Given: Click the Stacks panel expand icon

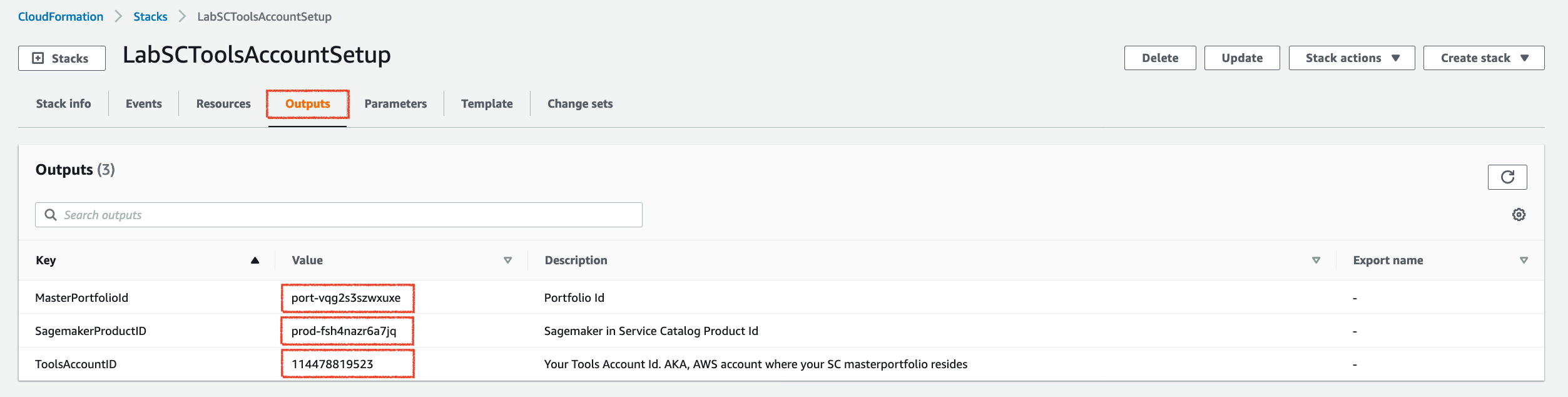Looking at the screenshot, I should [38, 58].
